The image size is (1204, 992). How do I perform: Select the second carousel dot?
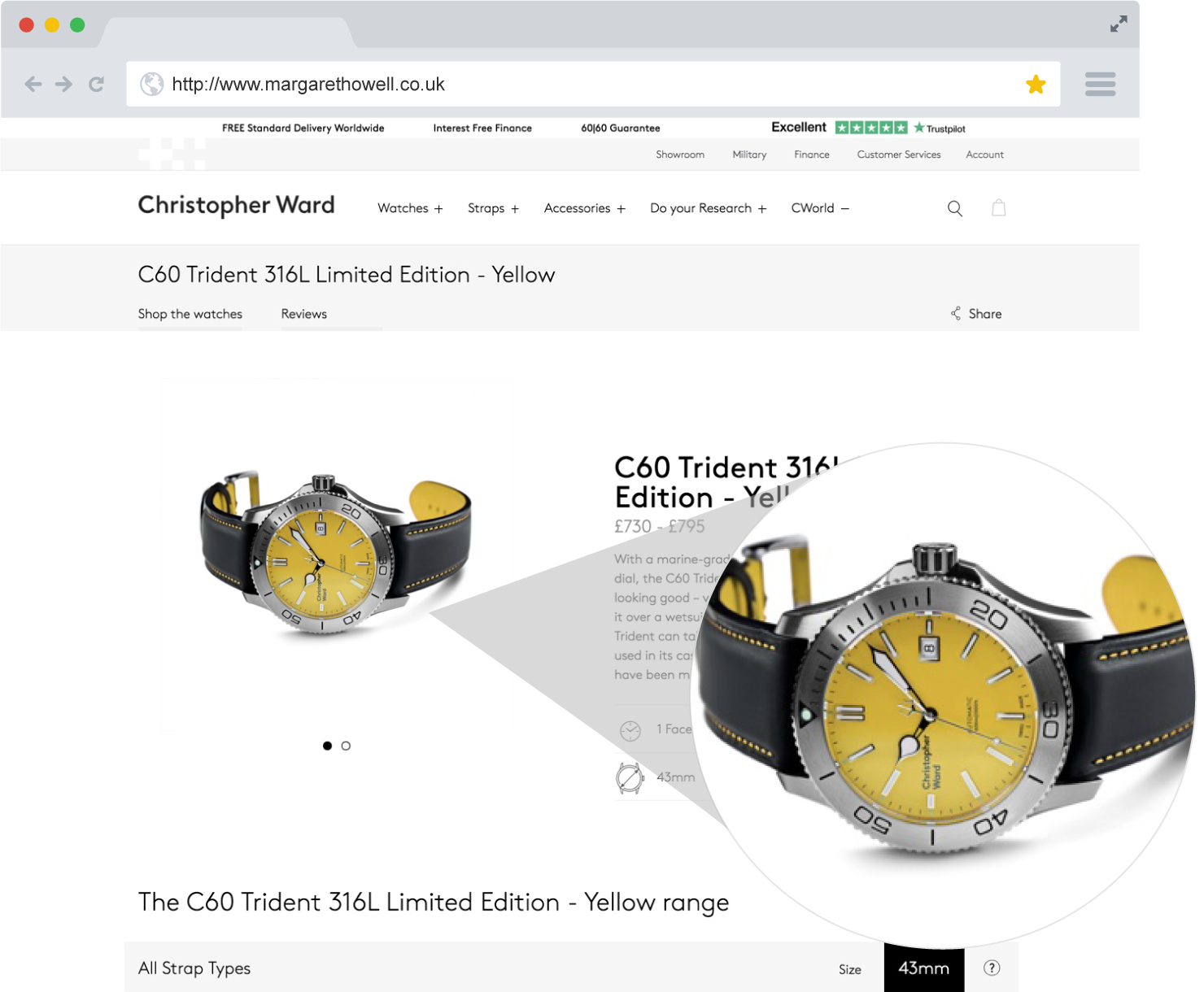(346, 746)
